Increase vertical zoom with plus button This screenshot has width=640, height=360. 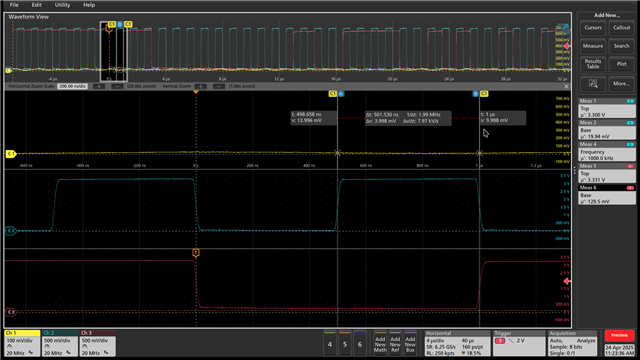(x=200, y=87)
